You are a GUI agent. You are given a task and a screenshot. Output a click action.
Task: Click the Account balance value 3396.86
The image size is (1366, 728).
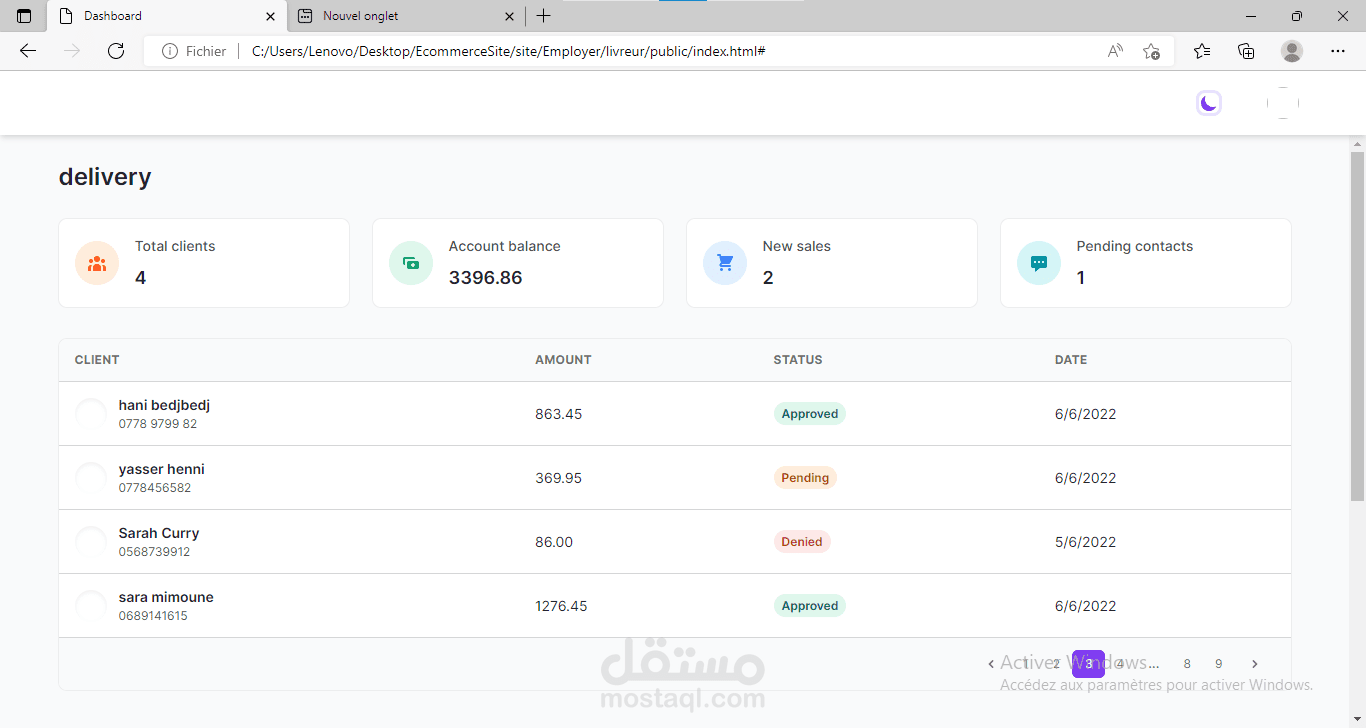485,277
